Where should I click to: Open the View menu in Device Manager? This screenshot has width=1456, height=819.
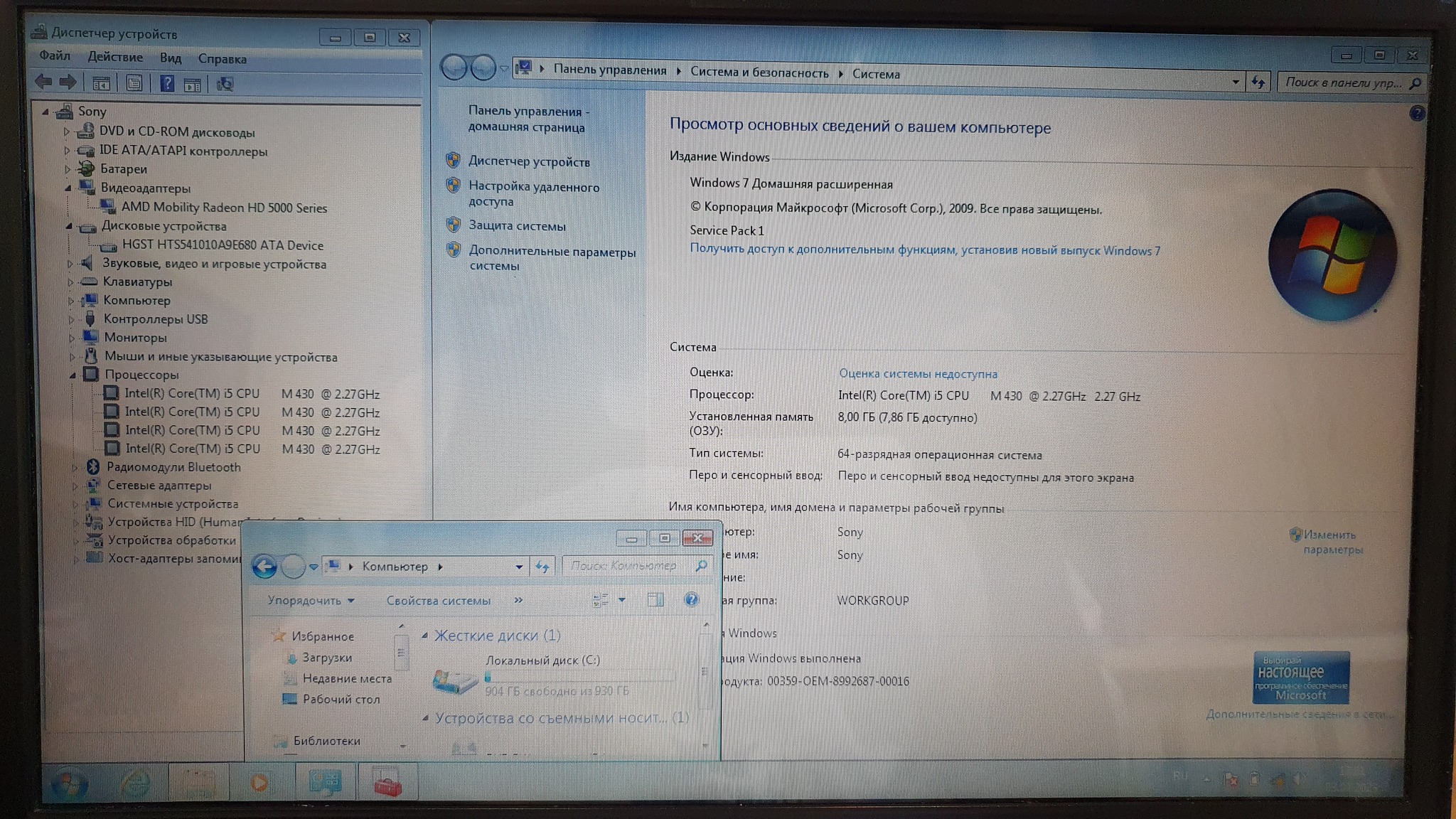click(170, 58)
